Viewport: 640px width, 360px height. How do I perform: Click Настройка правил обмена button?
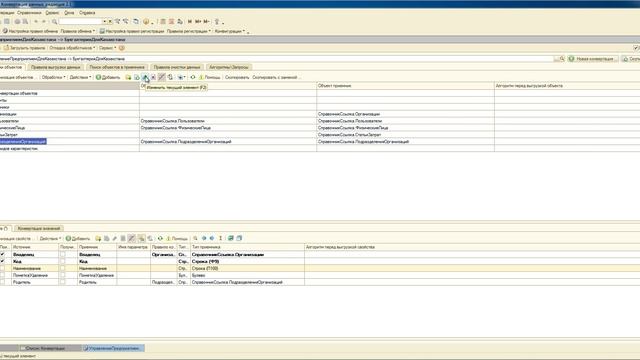point(30,31)
